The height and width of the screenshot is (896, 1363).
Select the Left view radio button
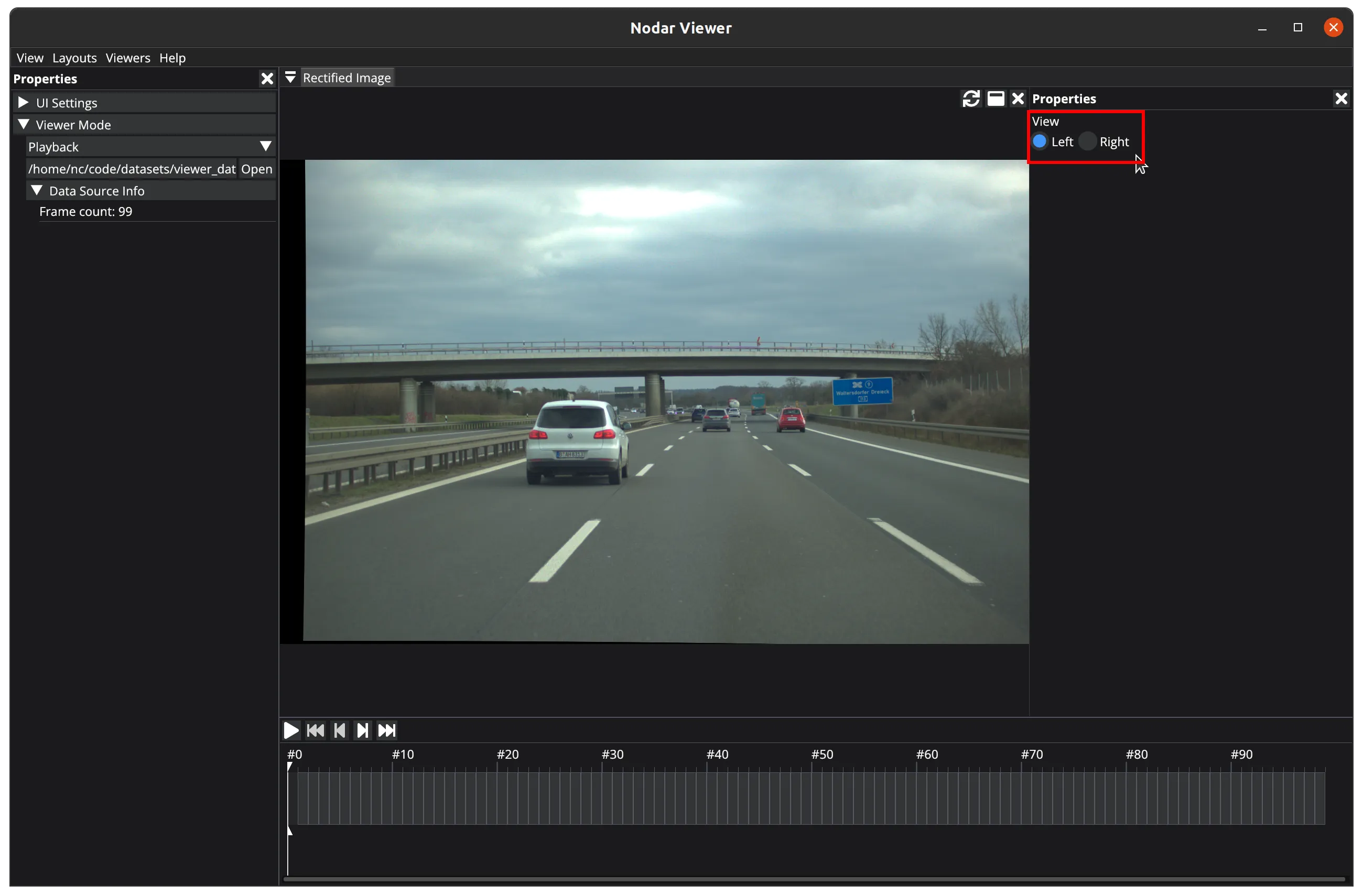[x=1040, y=141]
